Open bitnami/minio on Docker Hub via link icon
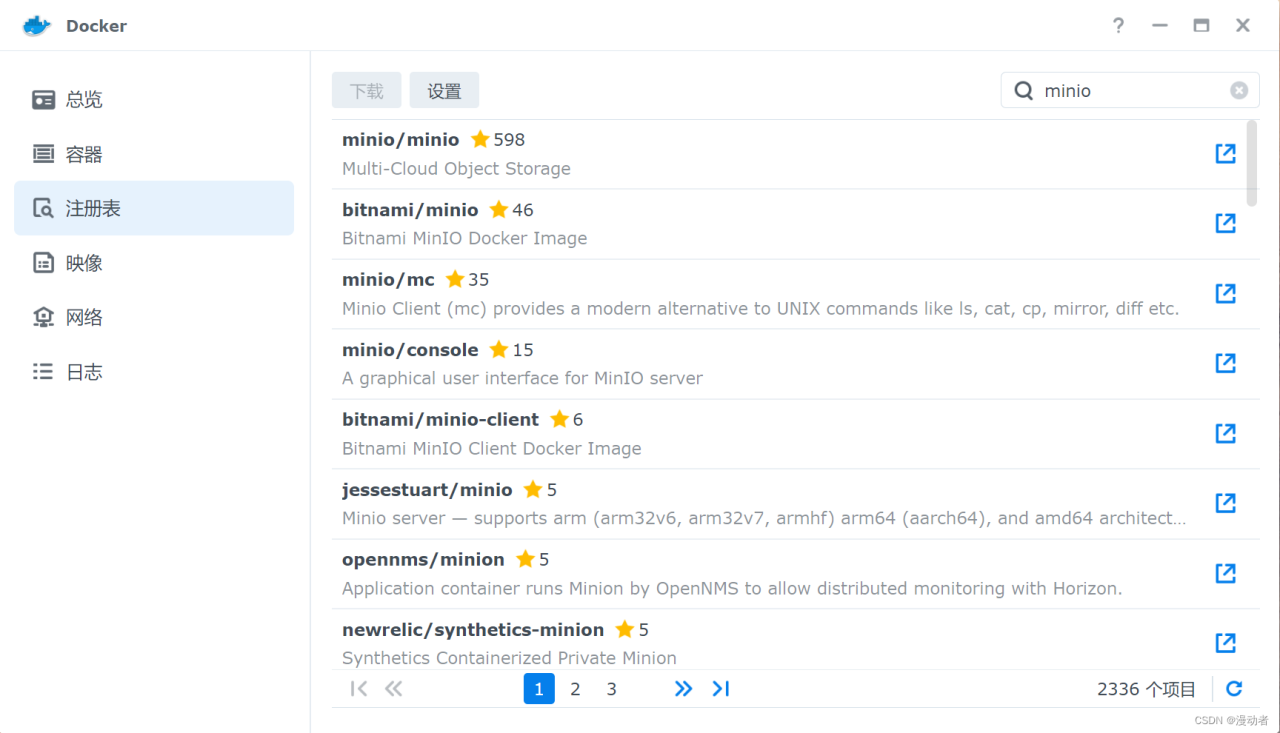 coord(1225,223)
